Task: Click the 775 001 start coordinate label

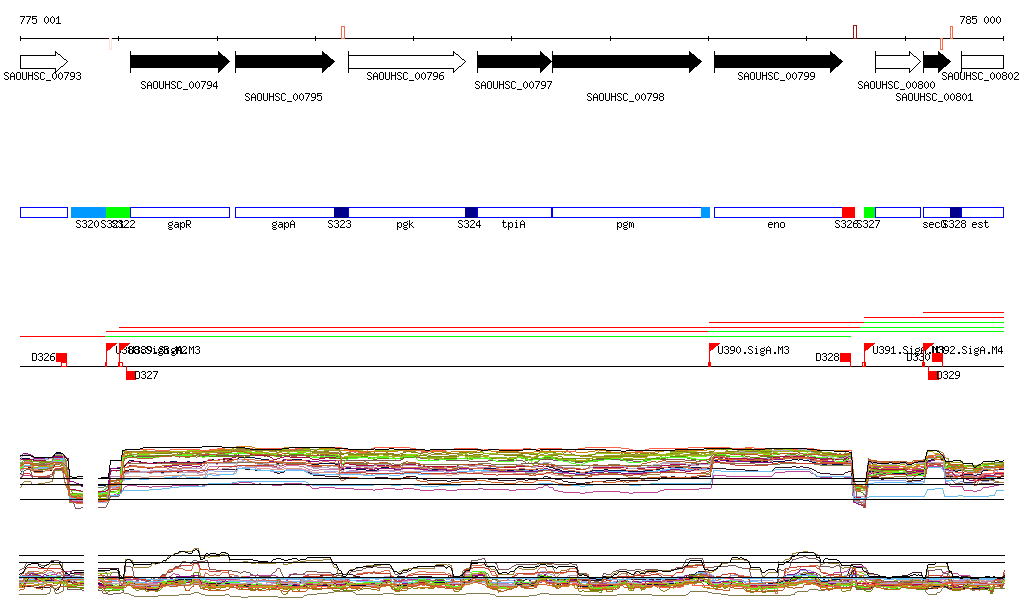Action: point(40,20)
